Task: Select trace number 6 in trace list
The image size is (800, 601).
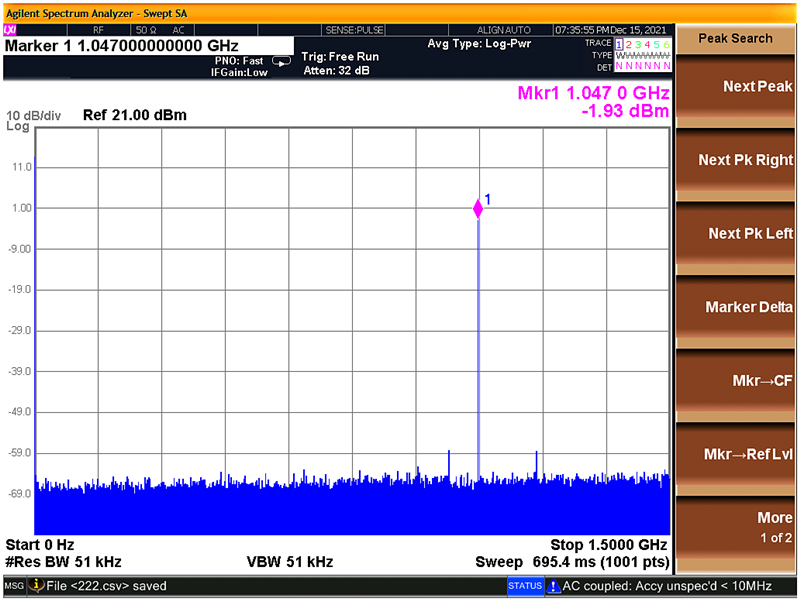Action: pyautogui.click(x=666, y=45)
